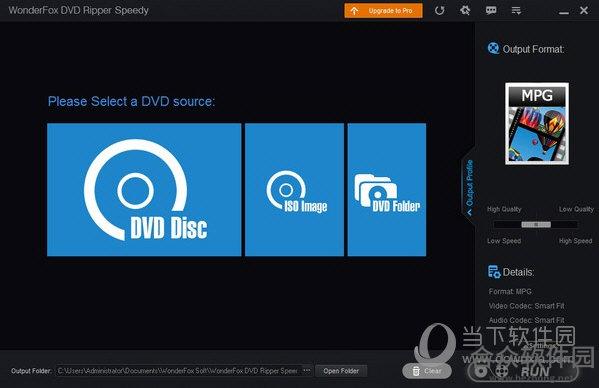Open settings via the gear icon

coord(465,10)
